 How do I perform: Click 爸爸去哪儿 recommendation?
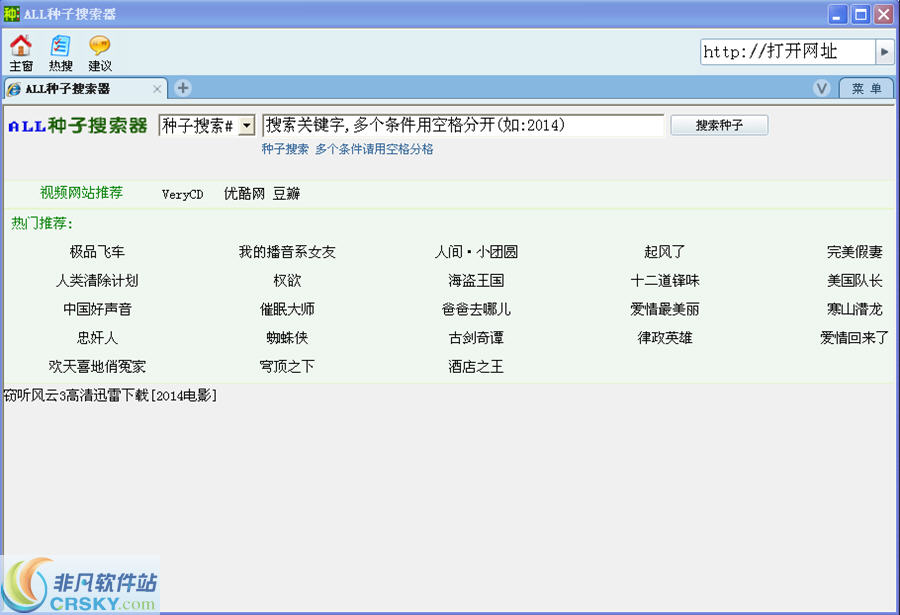coord(476,309)
